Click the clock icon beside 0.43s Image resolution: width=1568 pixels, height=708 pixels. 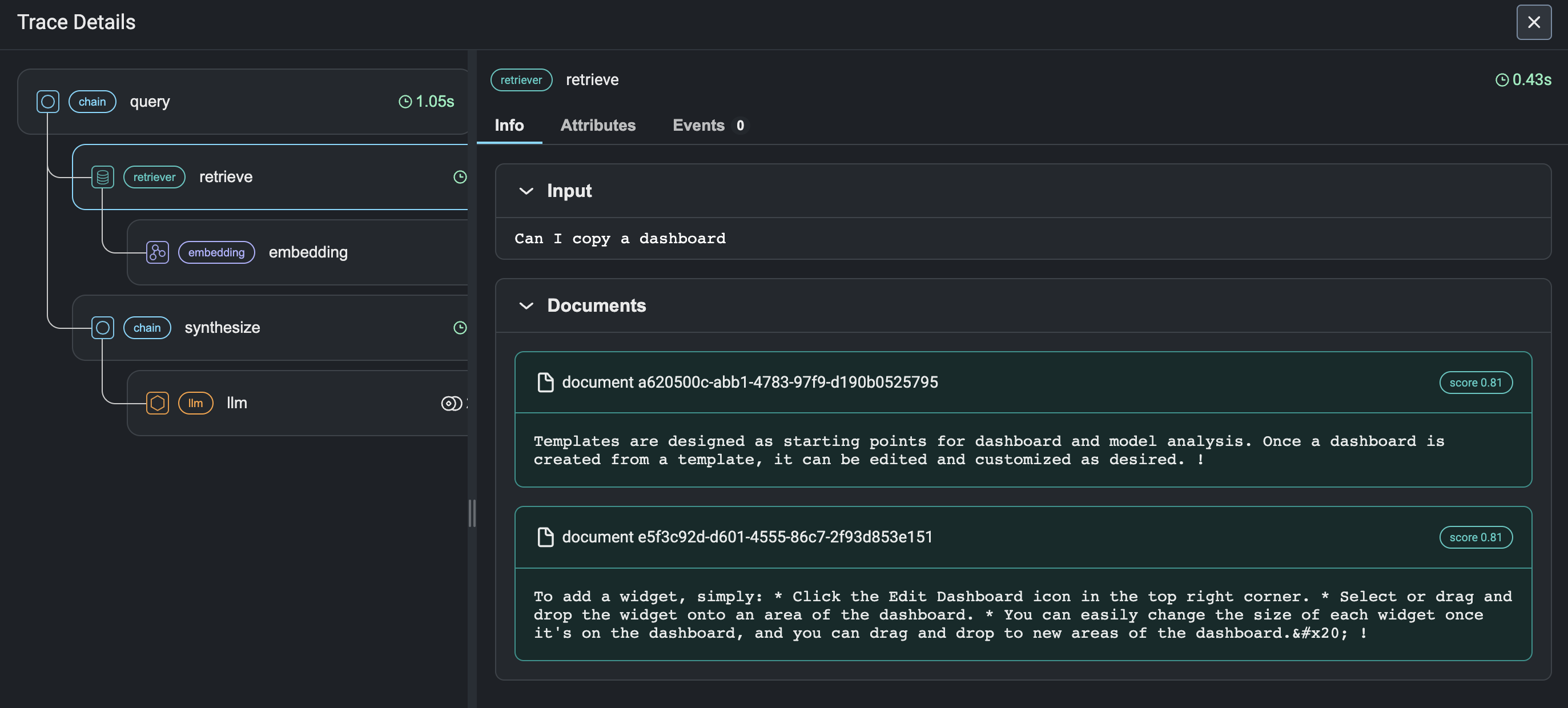click(1502, 80)
